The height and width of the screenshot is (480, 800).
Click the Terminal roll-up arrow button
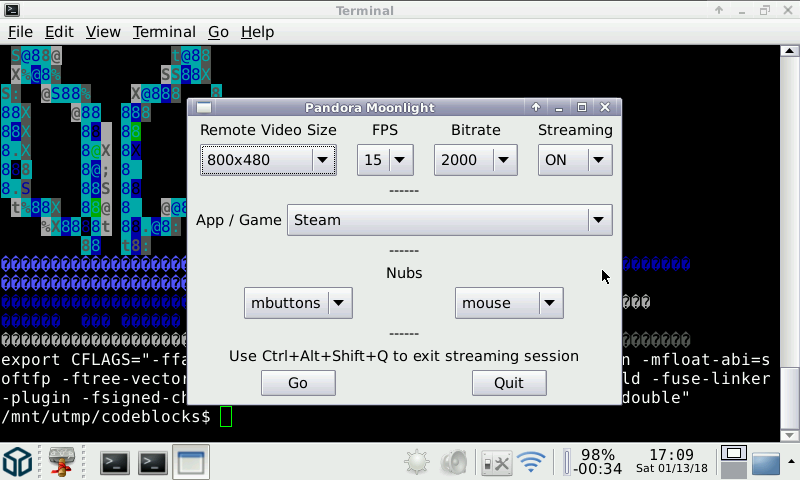(719, 10)
